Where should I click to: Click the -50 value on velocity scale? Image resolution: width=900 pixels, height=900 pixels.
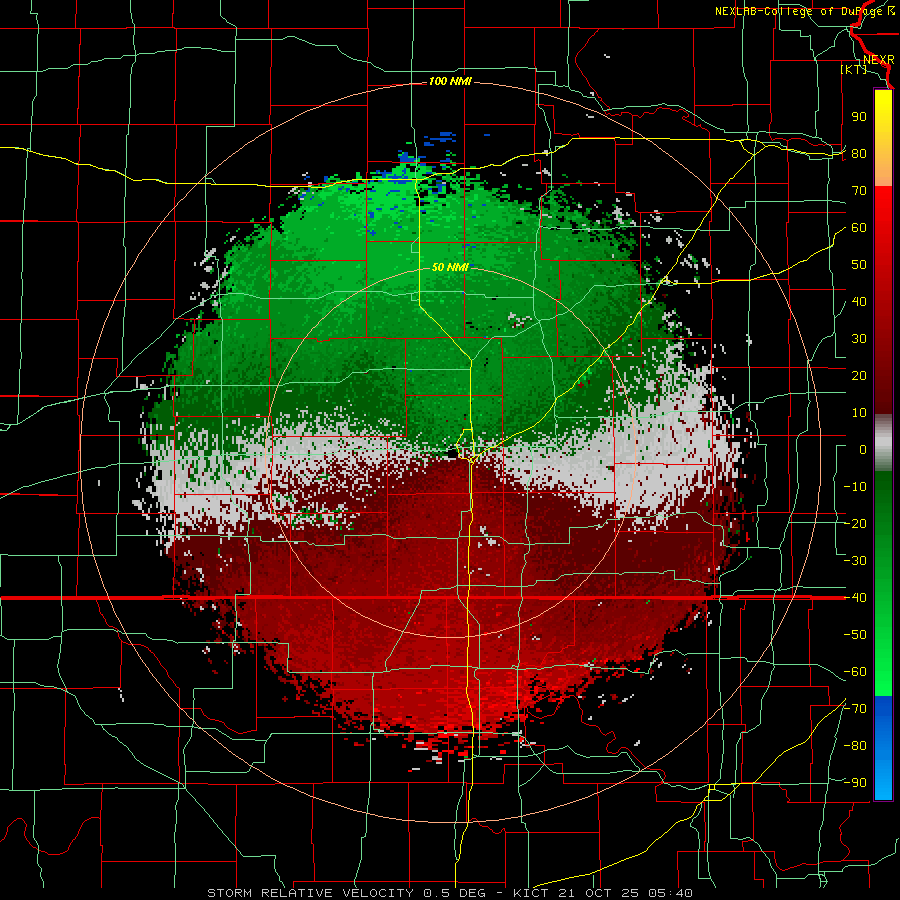coord(855,635)
